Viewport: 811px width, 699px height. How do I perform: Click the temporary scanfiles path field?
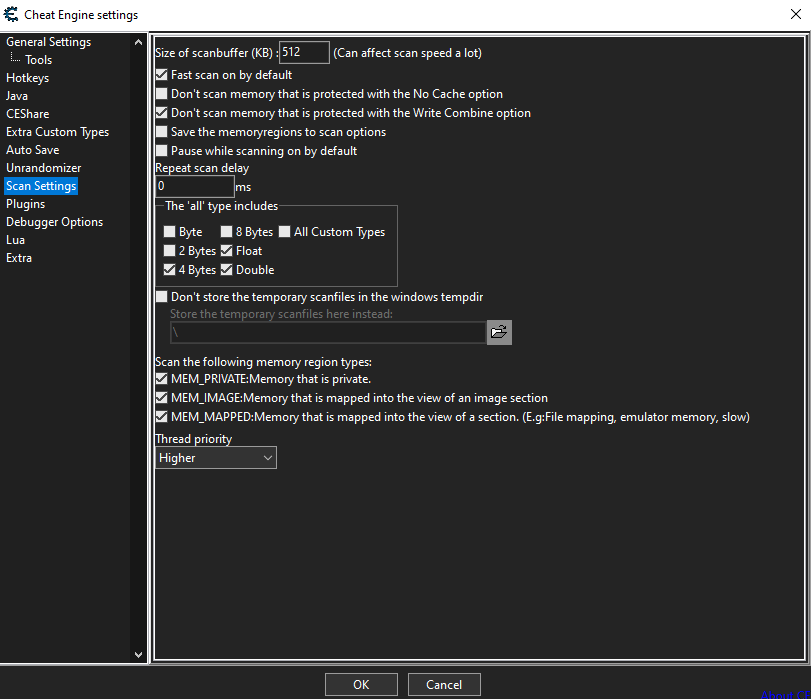click(328, 332)
